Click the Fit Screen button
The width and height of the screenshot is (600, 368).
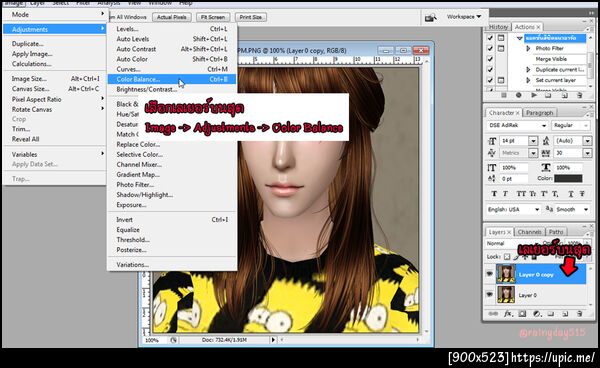213,17
